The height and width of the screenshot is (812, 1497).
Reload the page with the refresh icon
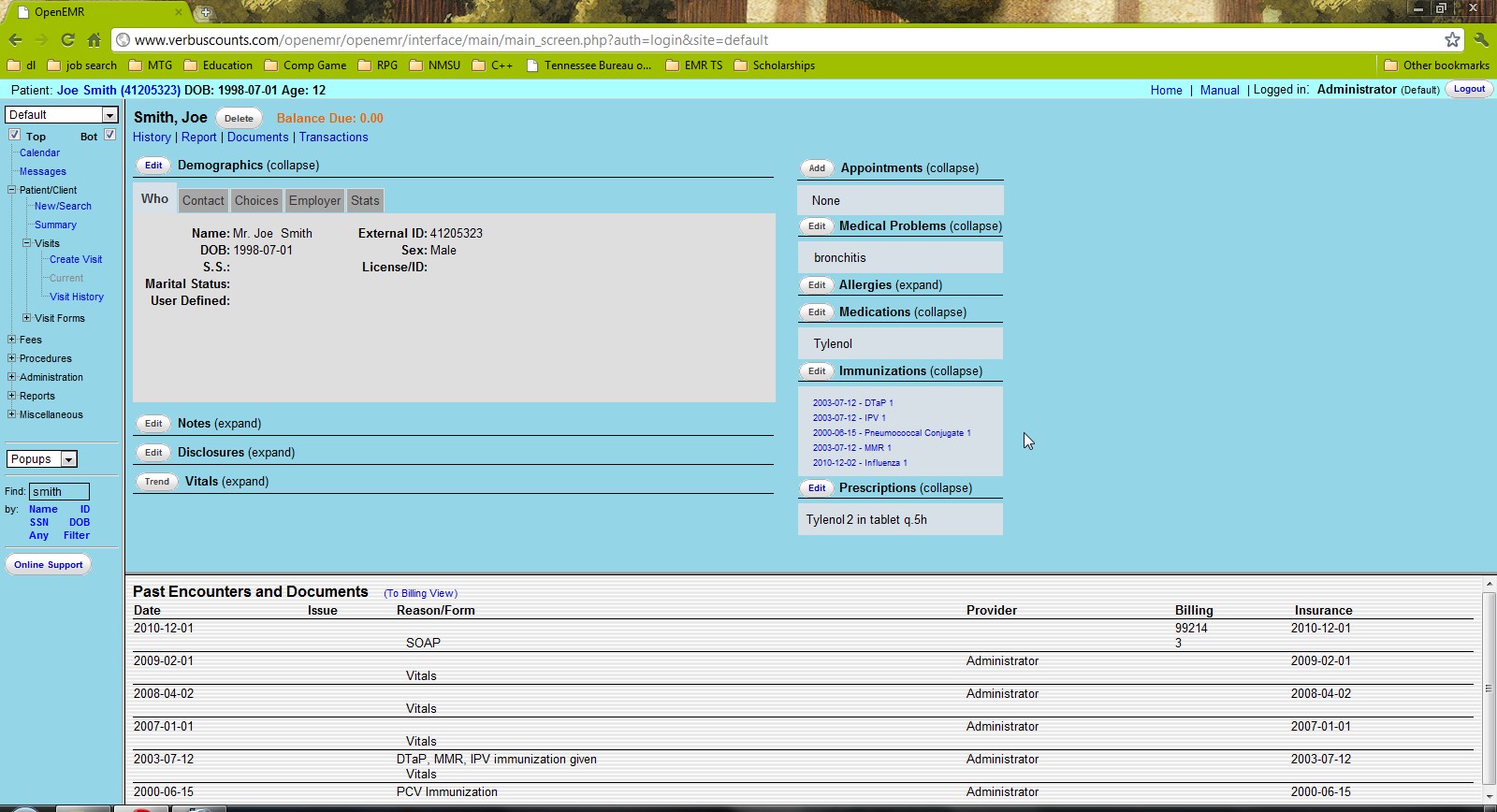pos(67,39)
